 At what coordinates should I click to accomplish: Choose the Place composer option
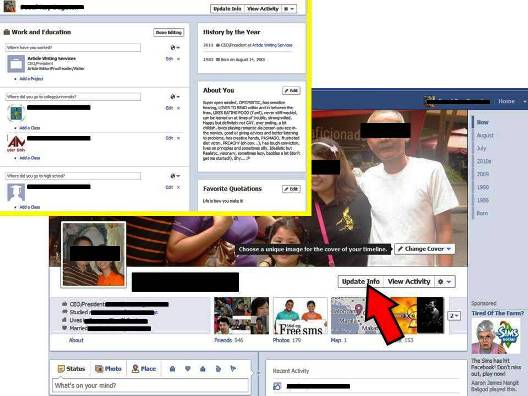(x=144, y=369)
